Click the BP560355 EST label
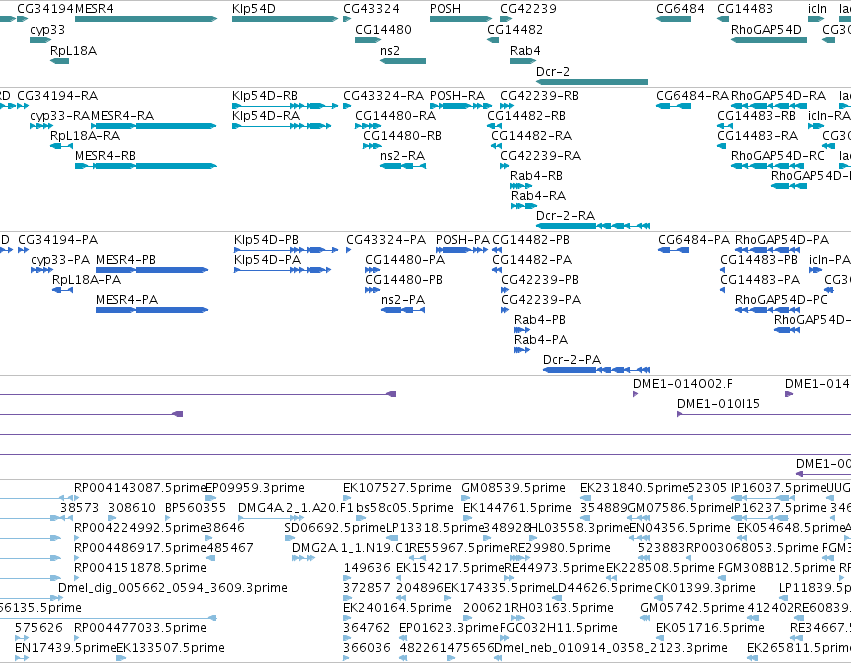Image resolution: width=851 pixels, height=663 pixels. click(195, 508)
